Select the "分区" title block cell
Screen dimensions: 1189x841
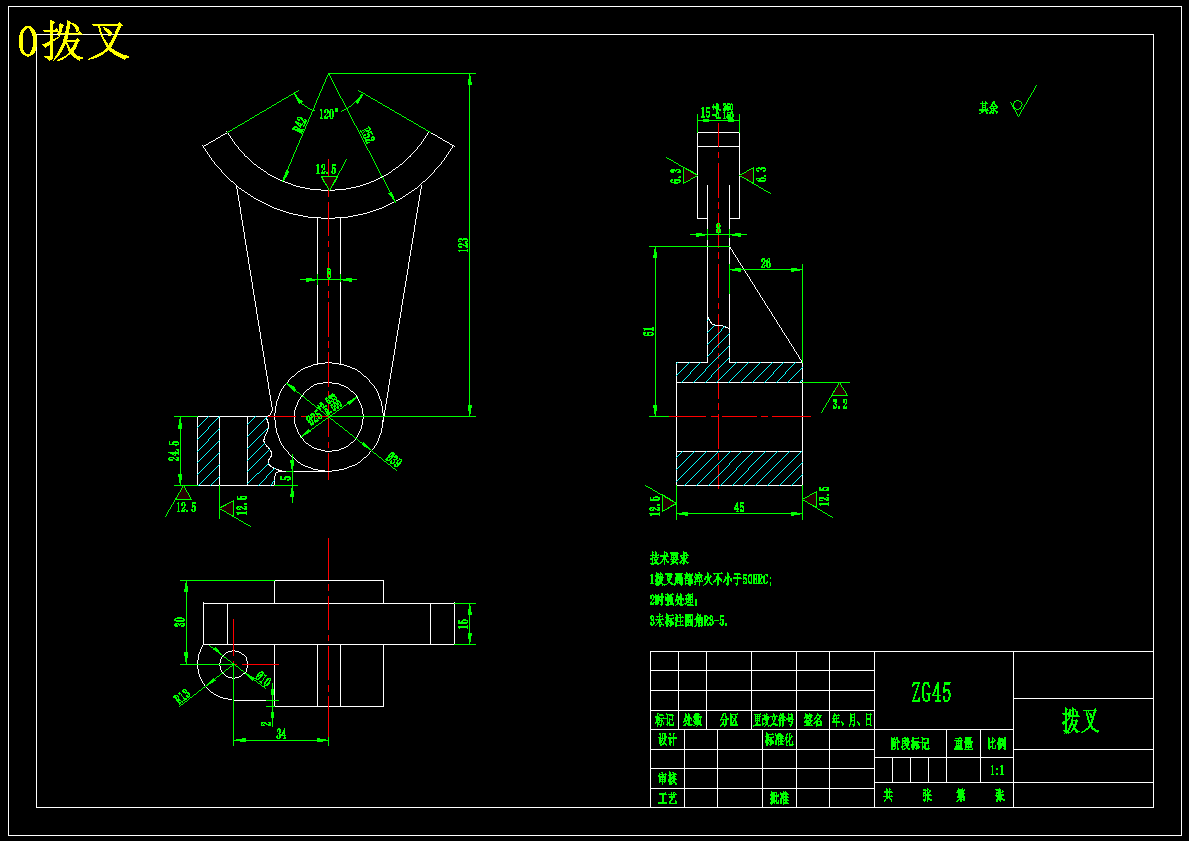(729, 720)
